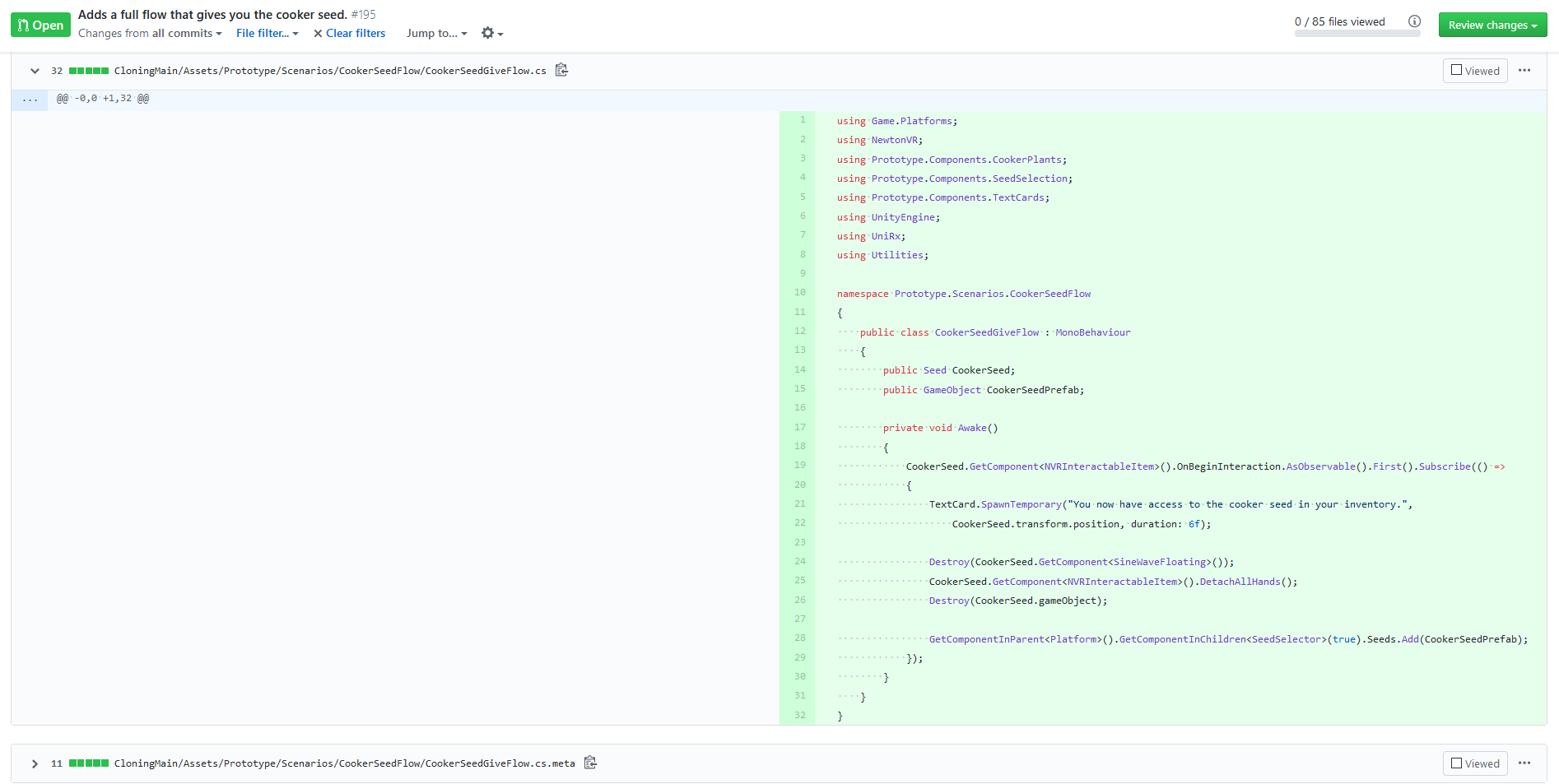This screenshot has width=1559, height=784.
Task: Collapse the CookerSeedGiveFlow.cs diff
Action: pos(35,71)
